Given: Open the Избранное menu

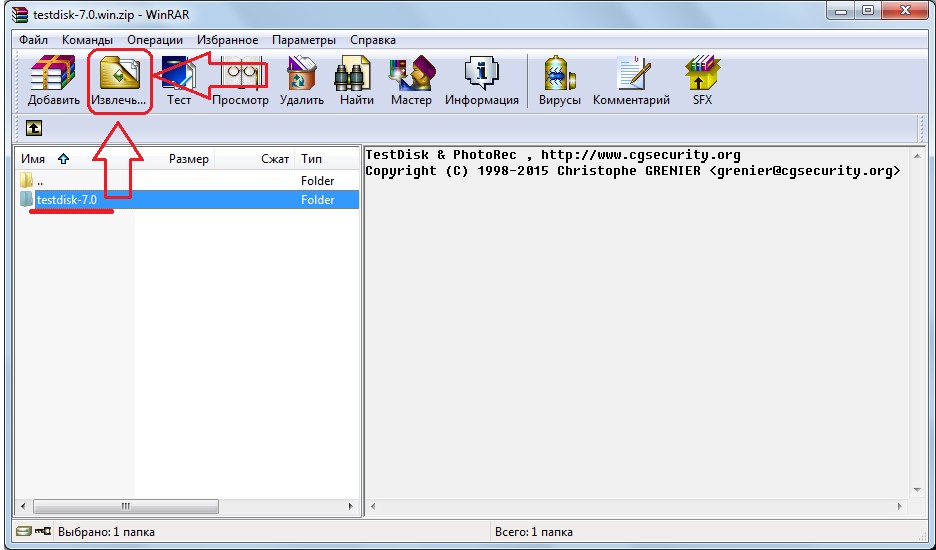Looking at the screenshot, I should pyautogui.click(x=227, y=40).
